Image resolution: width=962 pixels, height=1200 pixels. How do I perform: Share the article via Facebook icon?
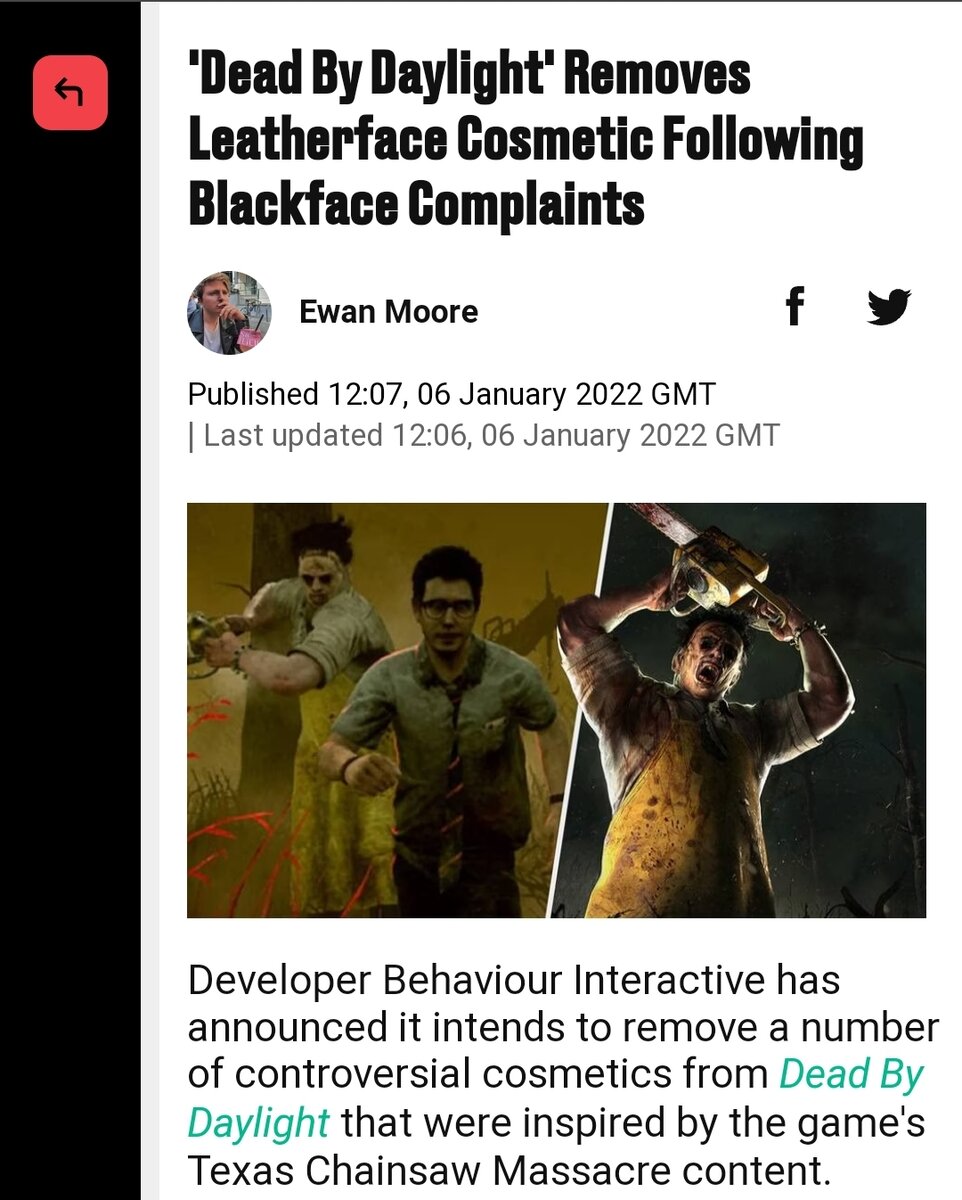click(x=795, y=307)
